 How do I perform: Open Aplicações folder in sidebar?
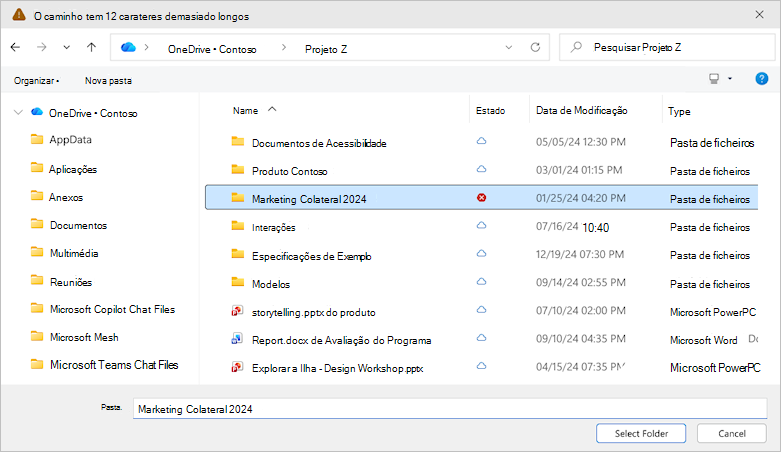tap(73, 169)
